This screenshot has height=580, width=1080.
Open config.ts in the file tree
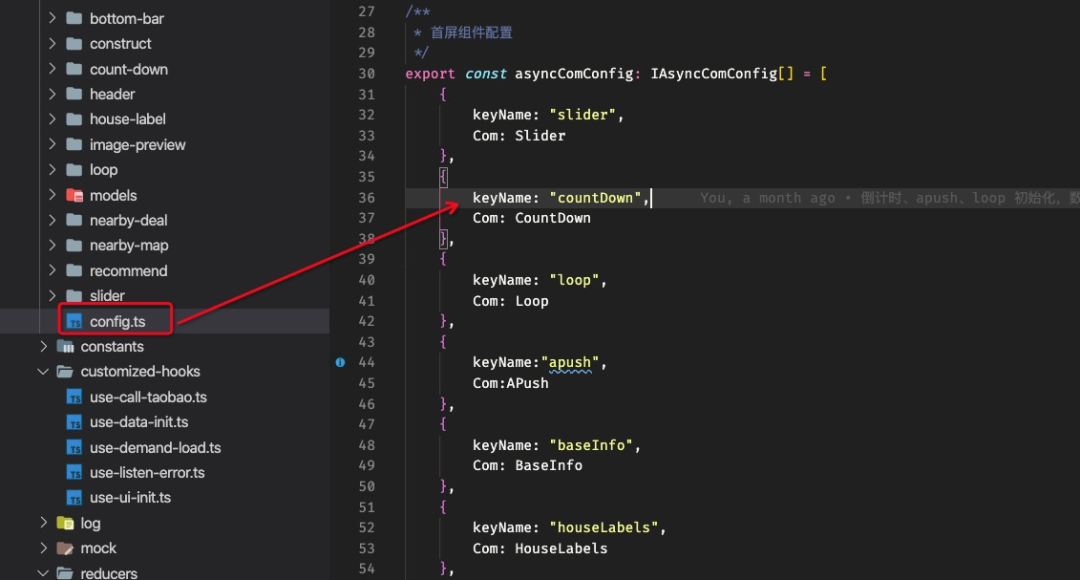(x=118, y=322)
